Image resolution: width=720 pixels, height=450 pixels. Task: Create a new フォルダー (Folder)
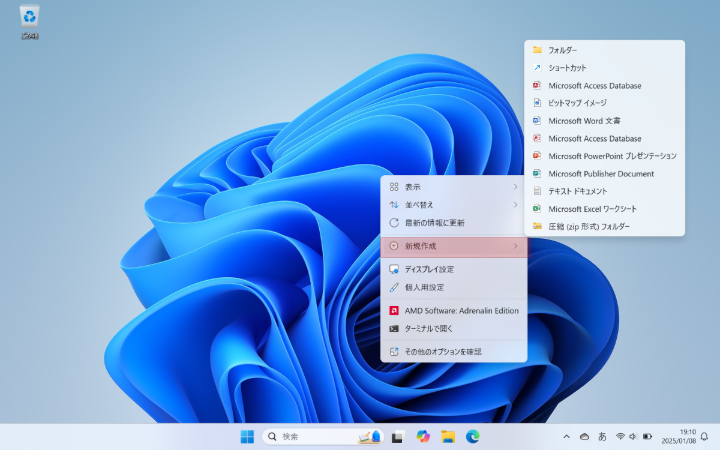click(x=563, y=50)
